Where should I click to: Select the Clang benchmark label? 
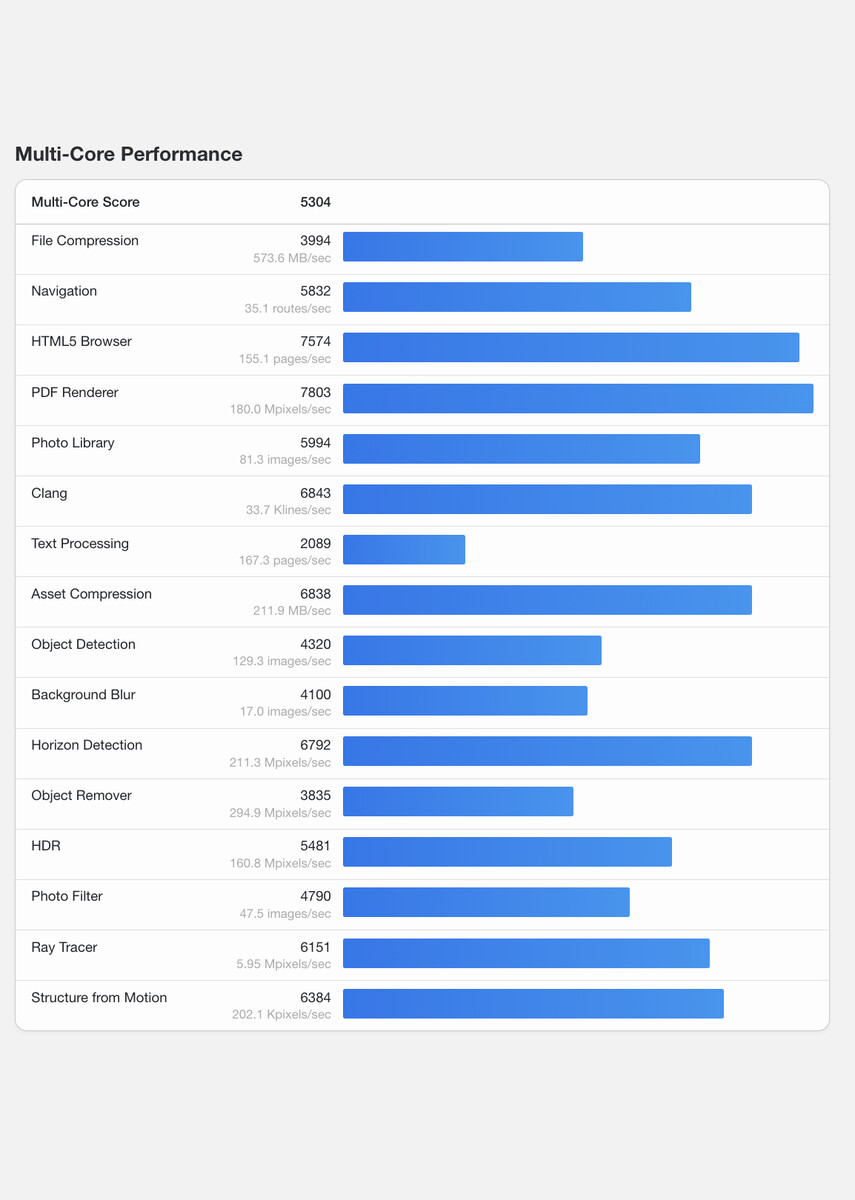(x=49, y=493)
